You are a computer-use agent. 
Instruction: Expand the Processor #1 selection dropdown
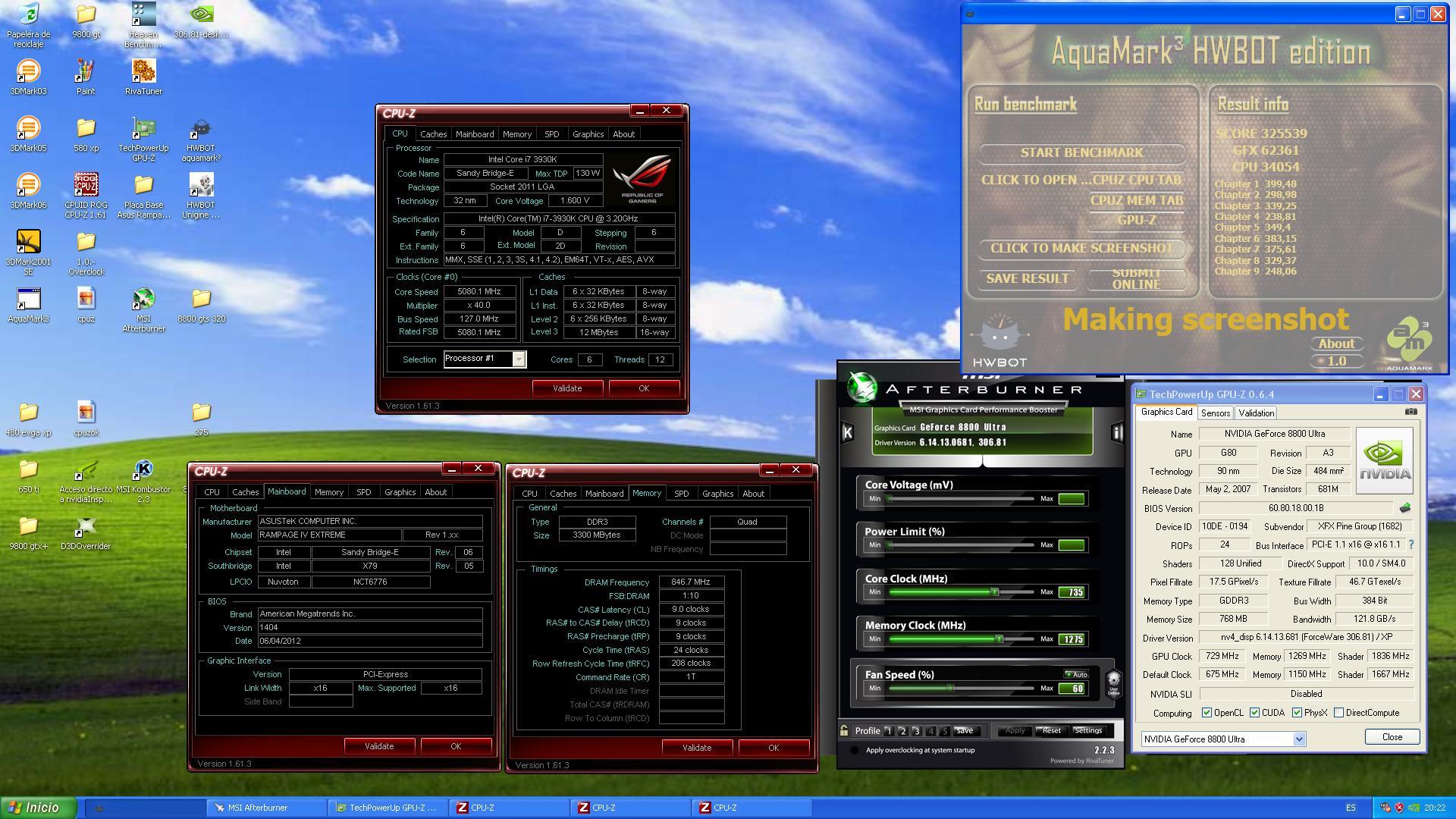click(519, 359)
